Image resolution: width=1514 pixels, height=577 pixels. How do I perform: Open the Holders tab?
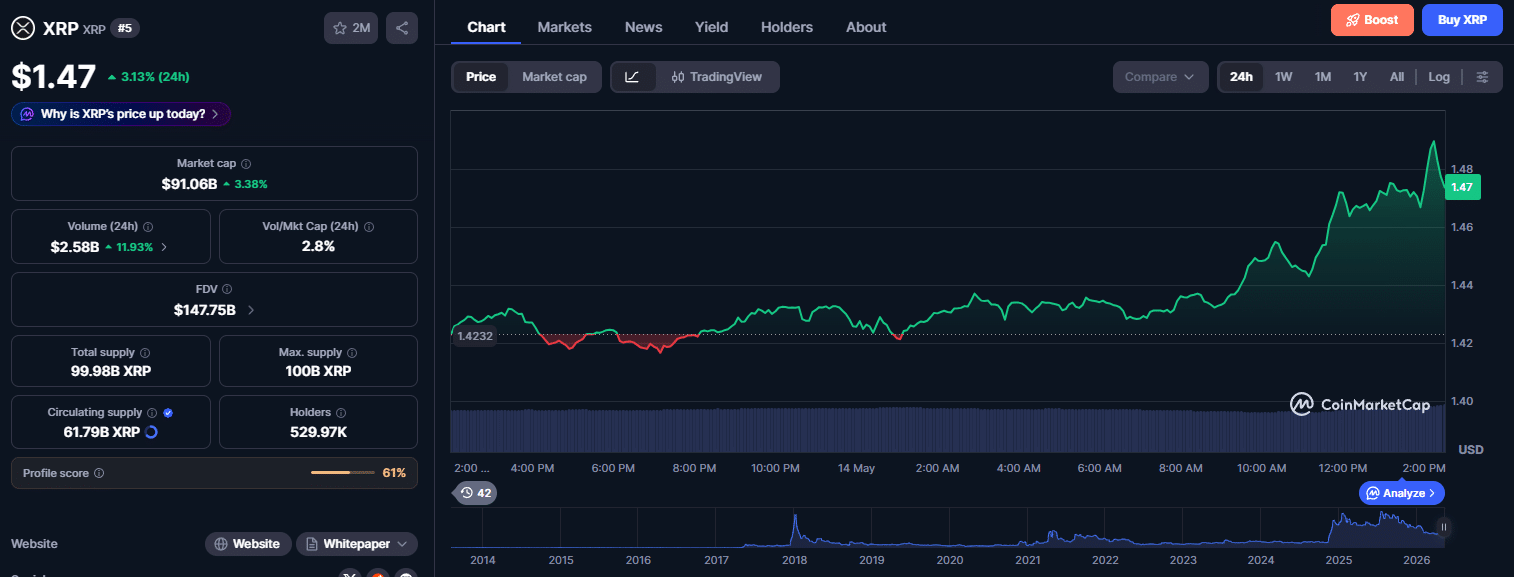point(787,27)
